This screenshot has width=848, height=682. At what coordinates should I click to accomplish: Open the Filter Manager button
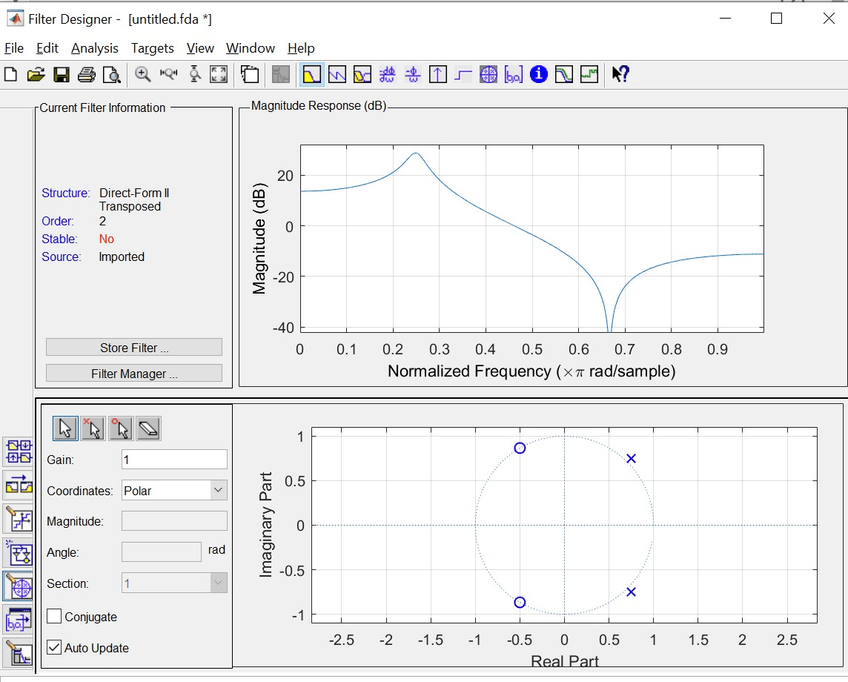[134, 373]
